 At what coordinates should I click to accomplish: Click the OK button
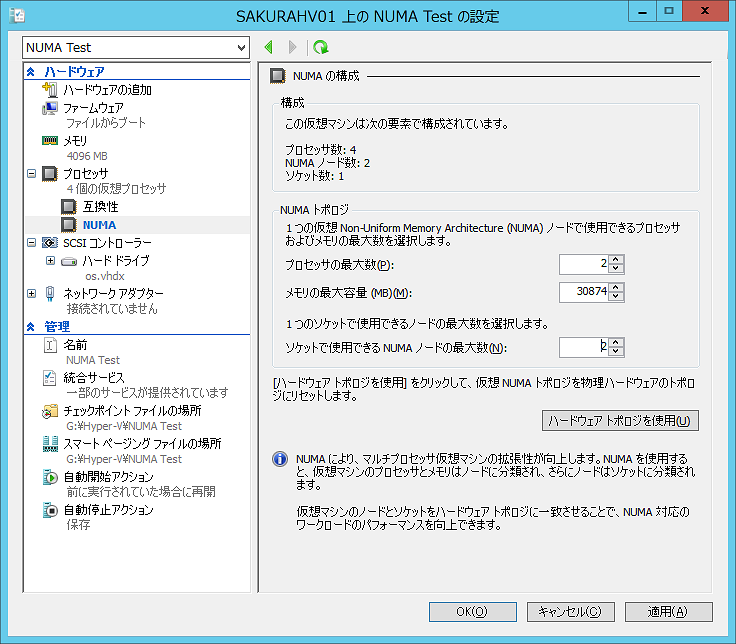point(473,612)
